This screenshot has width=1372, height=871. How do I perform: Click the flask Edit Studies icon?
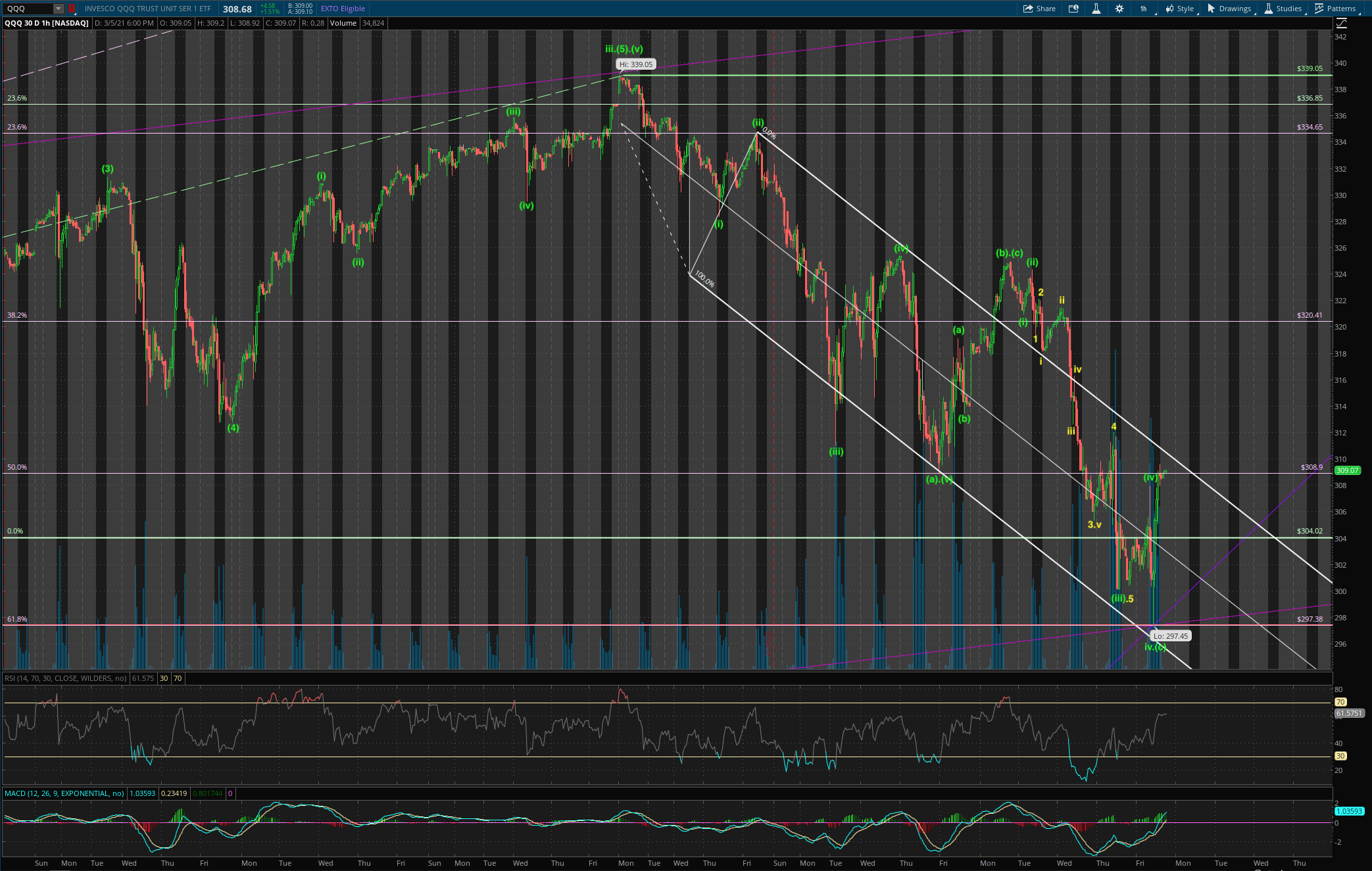(x=1096, y=9)
